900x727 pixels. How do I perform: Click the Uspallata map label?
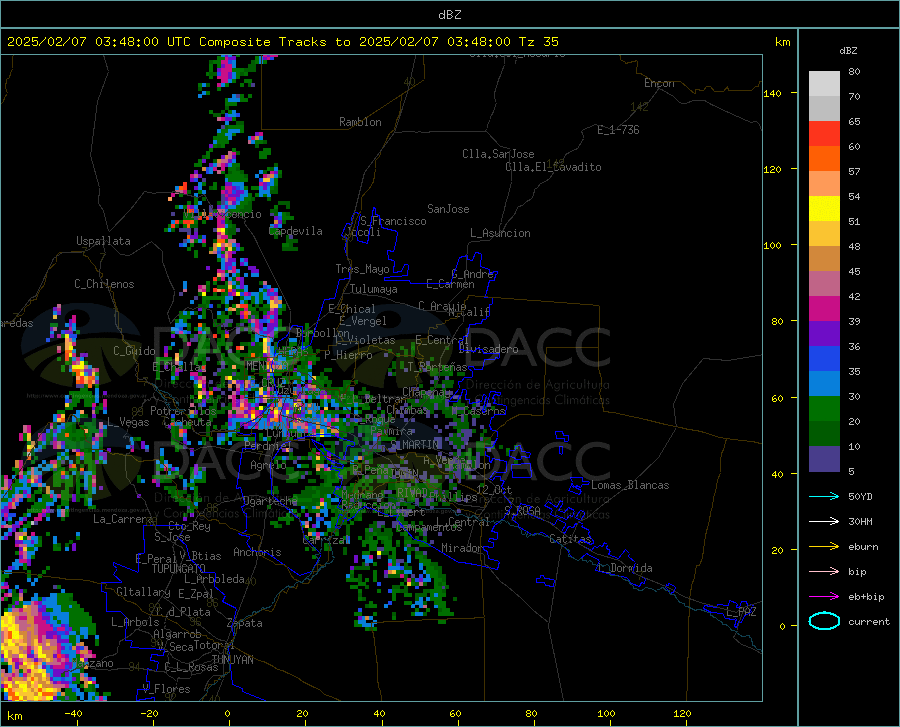coord(103,241)
